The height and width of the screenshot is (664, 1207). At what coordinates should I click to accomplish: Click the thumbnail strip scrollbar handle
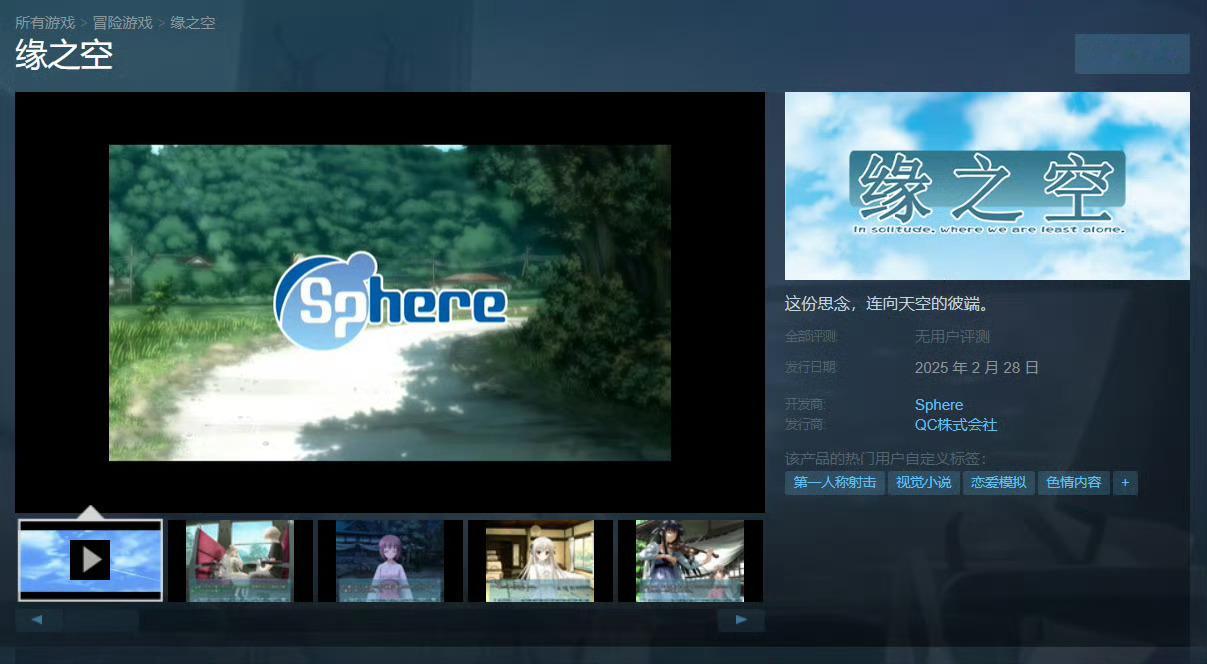101,620
